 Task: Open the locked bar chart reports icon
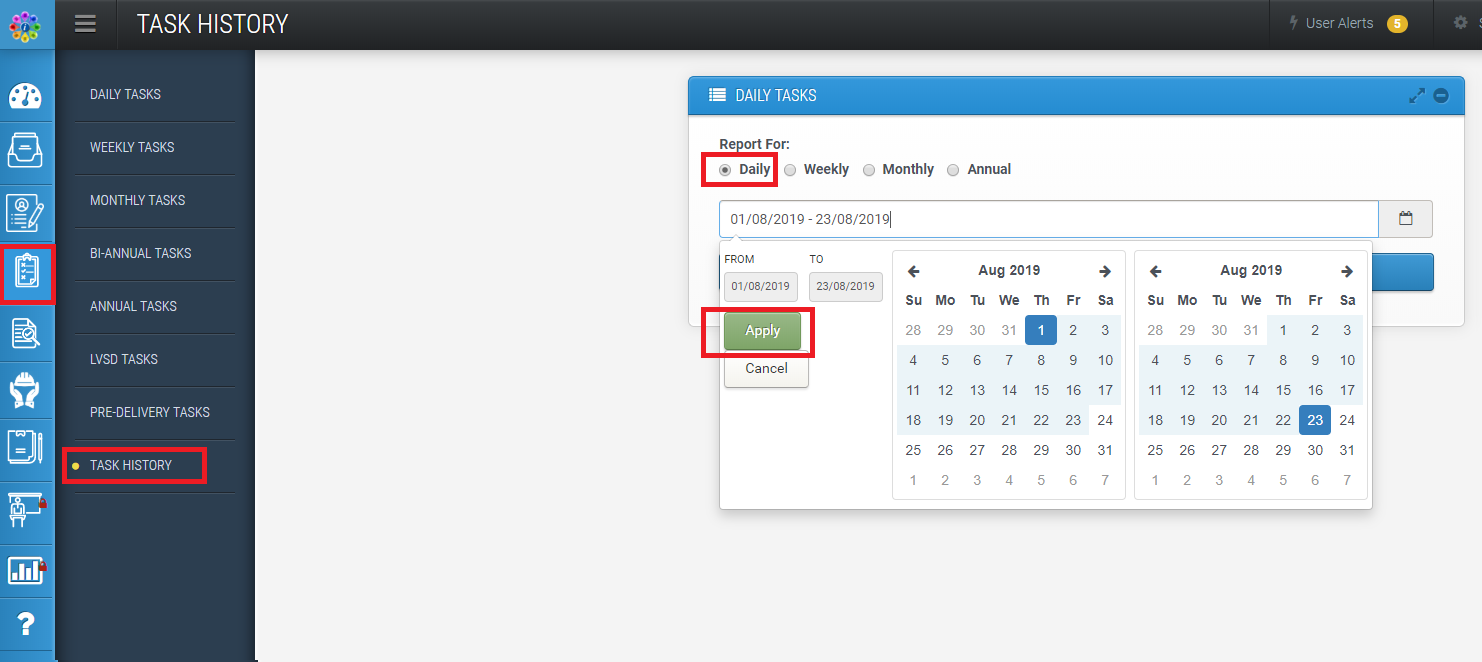(27, 570)
